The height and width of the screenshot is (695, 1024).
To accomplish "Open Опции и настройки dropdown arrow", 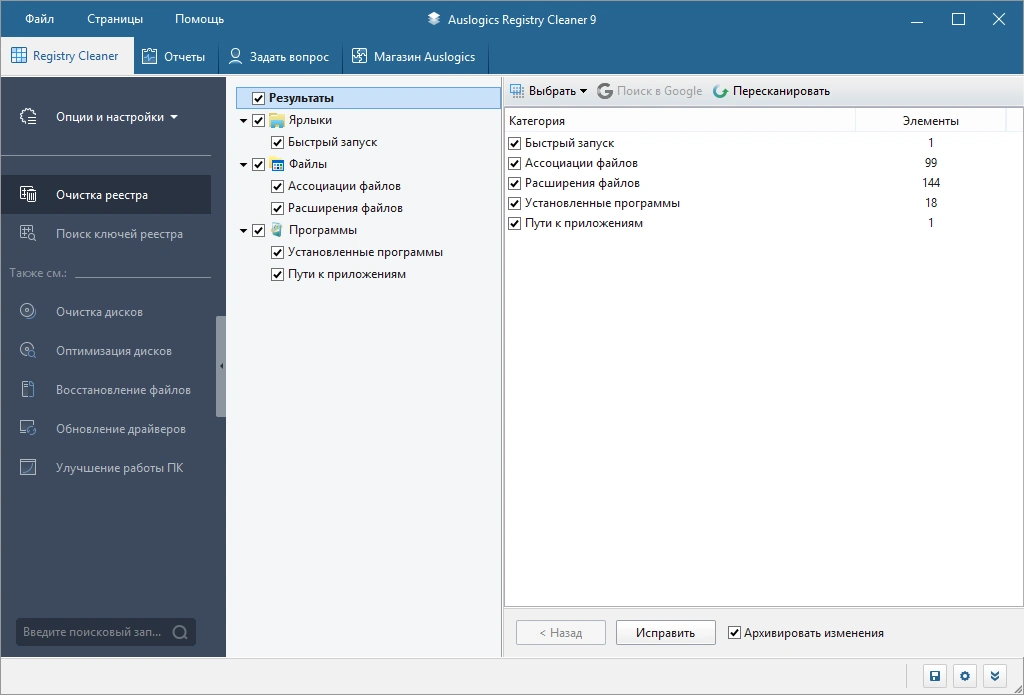I will pyautogui.click(x=174, y=118).
